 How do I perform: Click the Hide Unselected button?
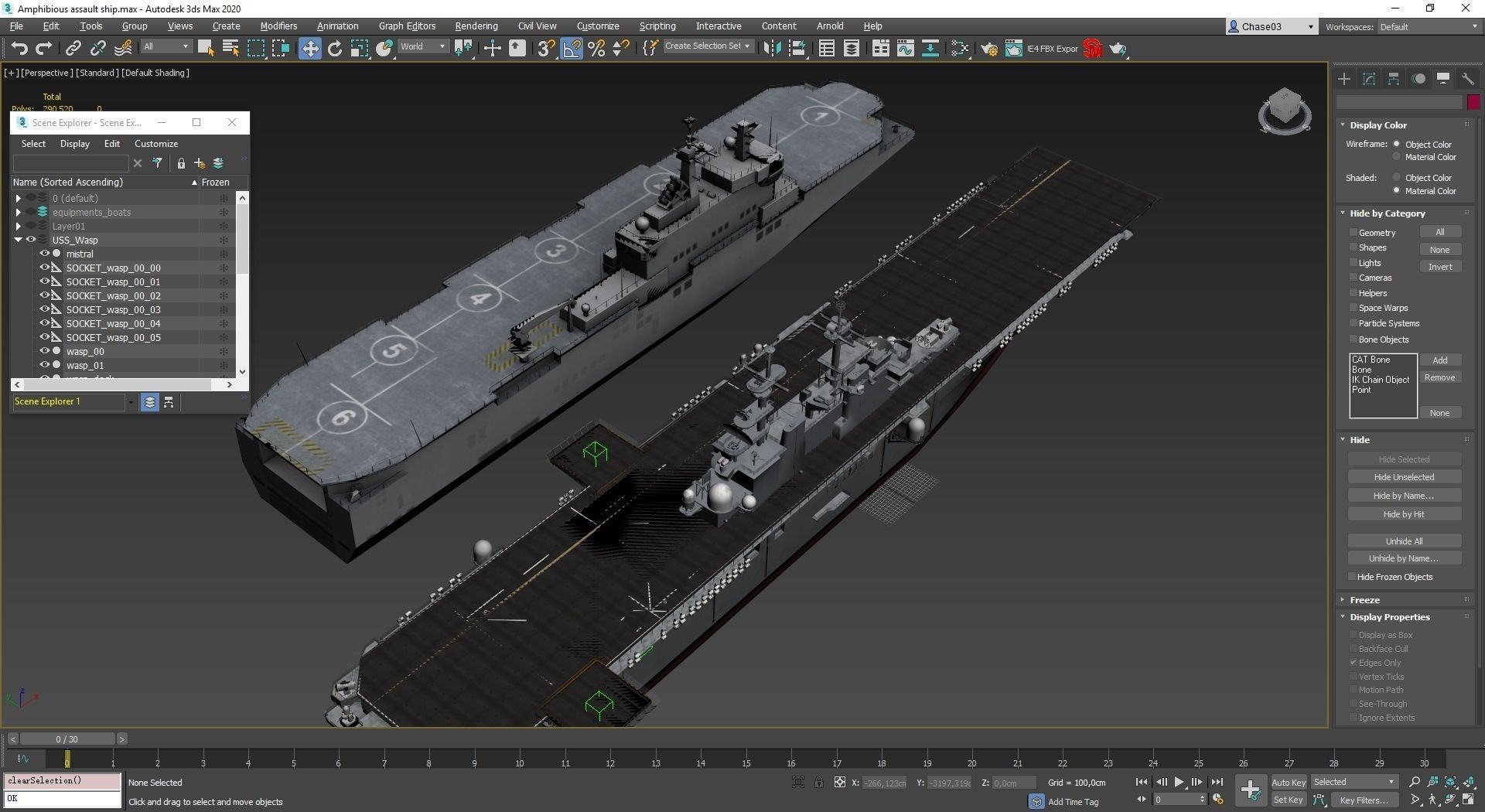(1404, 477)
